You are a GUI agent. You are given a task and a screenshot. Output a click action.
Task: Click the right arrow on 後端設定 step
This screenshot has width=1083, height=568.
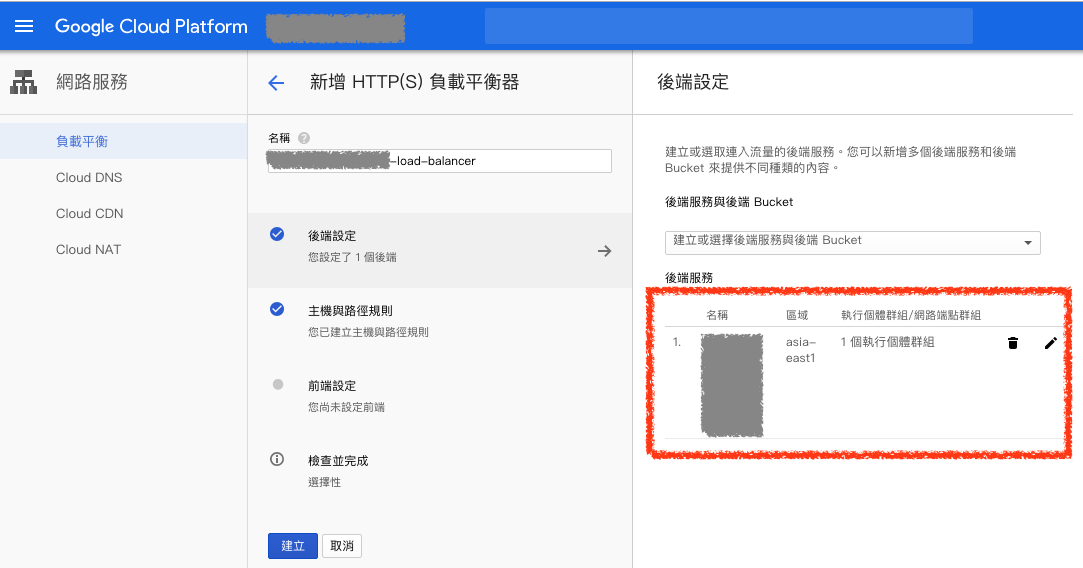tap(604, 251)
